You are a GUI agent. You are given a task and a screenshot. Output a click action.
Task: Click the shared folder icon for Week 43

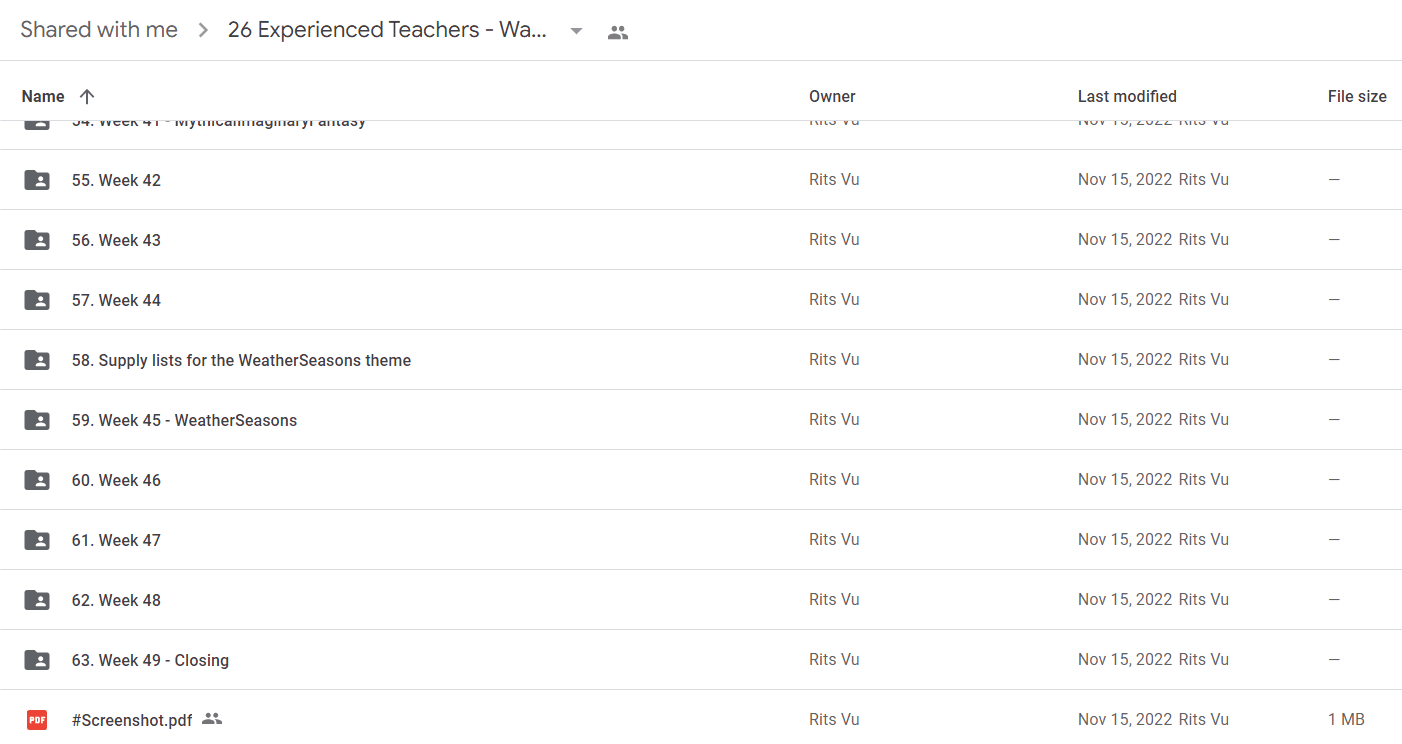tap(37, 240)
